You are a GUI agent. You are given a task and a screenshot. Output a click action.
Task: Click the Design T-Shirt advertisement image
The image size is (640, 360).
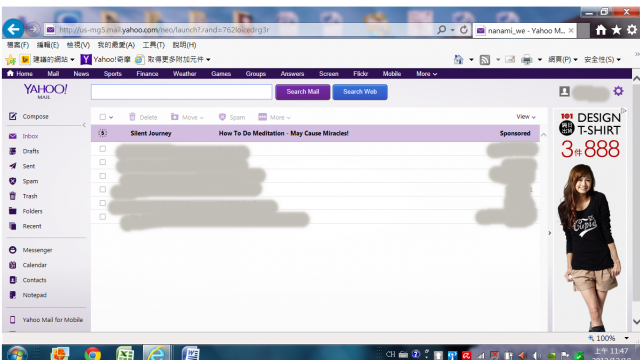pyautogui.click(x=590, y=220)
